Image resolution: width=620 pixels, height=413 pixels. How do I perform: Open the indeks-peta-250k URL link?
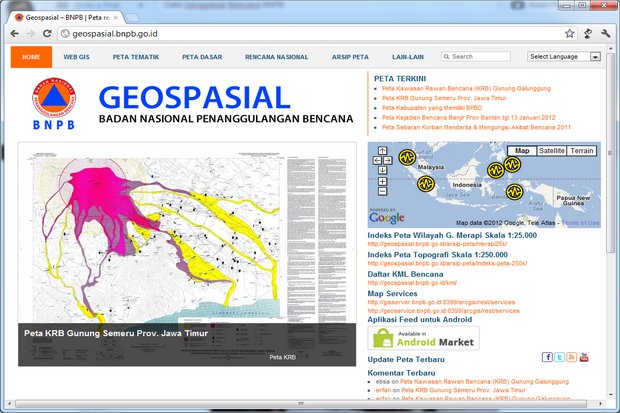(x=447, y=263)
